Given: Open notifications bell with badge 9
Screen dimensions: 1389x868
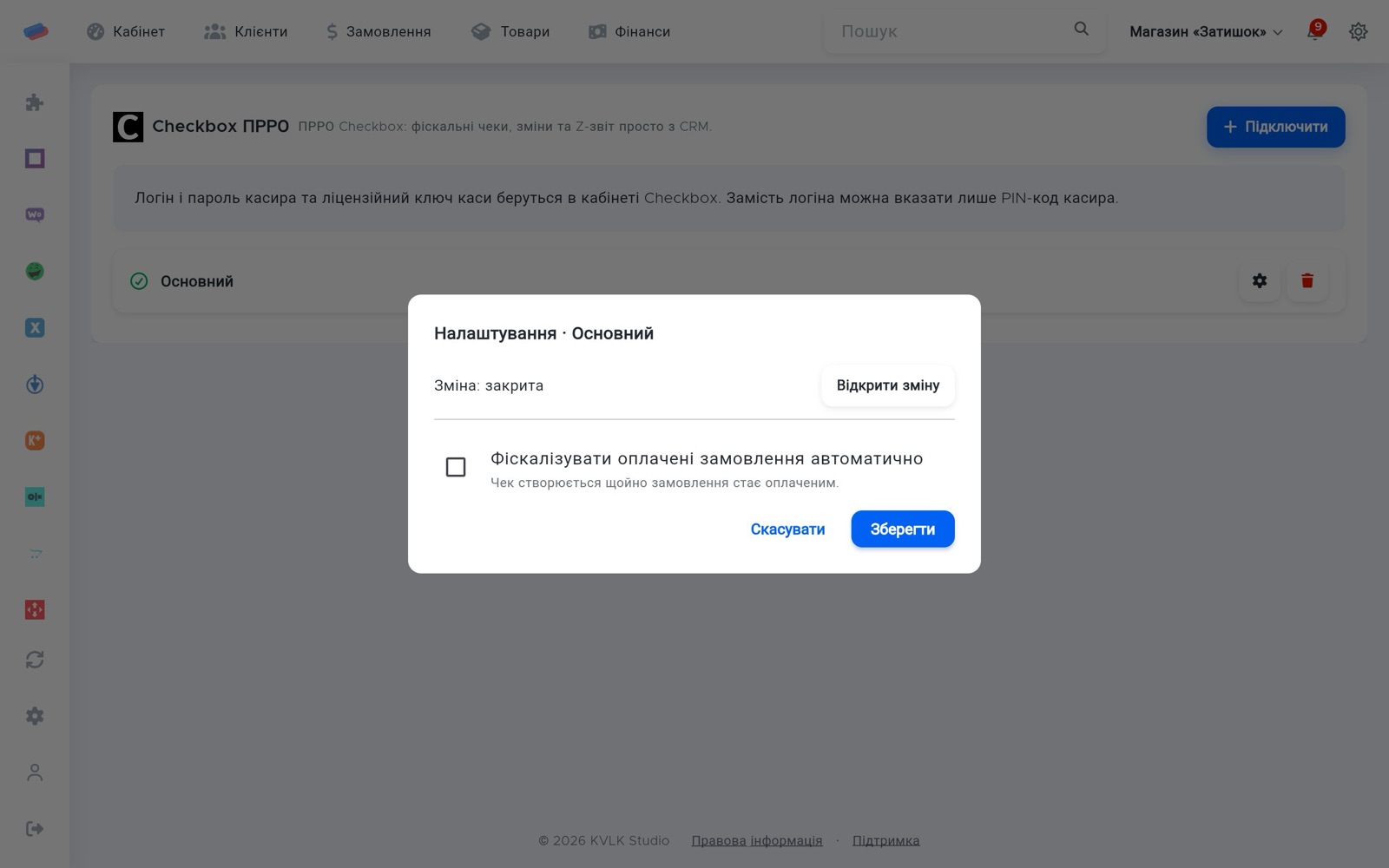Looking at the screenshot, I should click(1315, 31).
